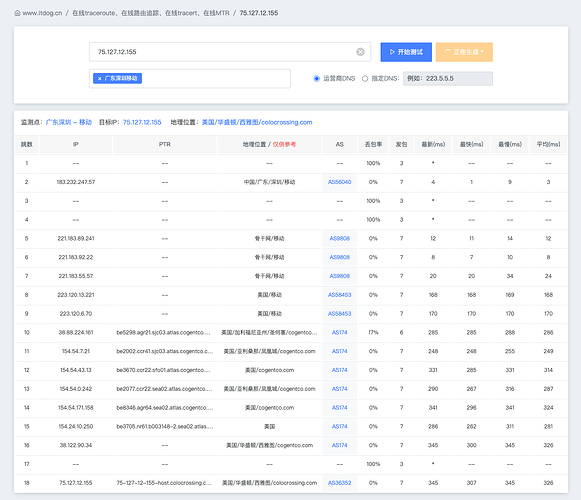Screen dimensions: 581x500
Task: Click the 广东深圳 – 移动 monitoring point link
Action: 69,122
